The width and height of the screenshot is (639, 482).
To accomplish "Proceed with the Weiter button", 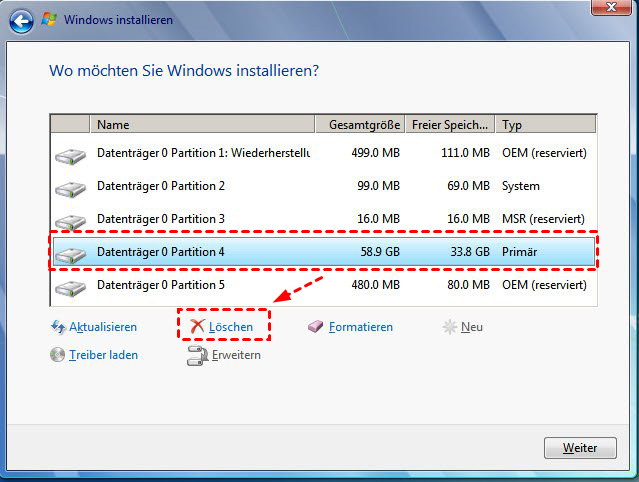I will tap(580, 448).
